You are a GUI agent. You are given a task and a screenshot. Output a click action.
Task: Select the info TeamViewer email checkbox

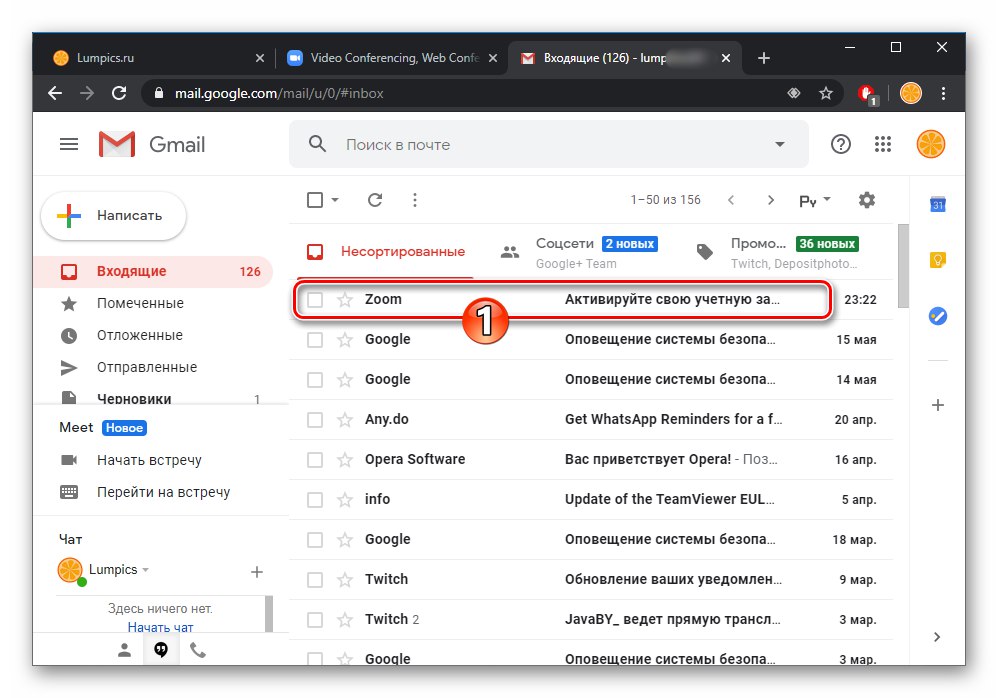(x=315, y=500)
